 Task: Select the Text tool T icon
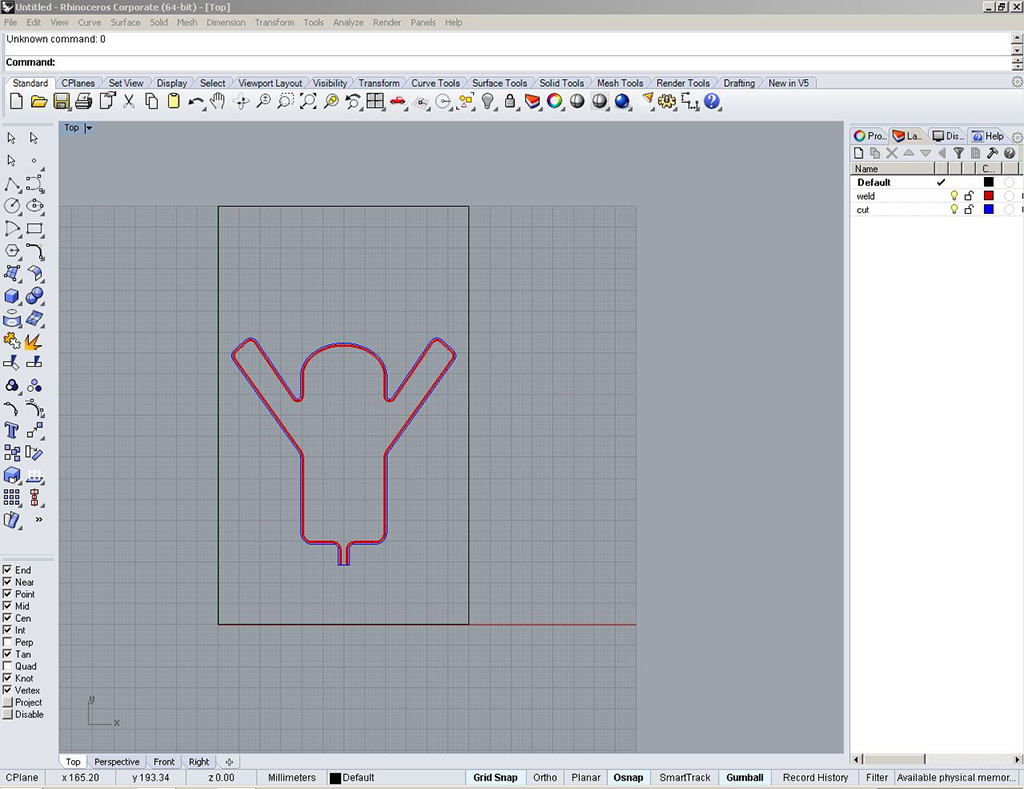[12, 430]
